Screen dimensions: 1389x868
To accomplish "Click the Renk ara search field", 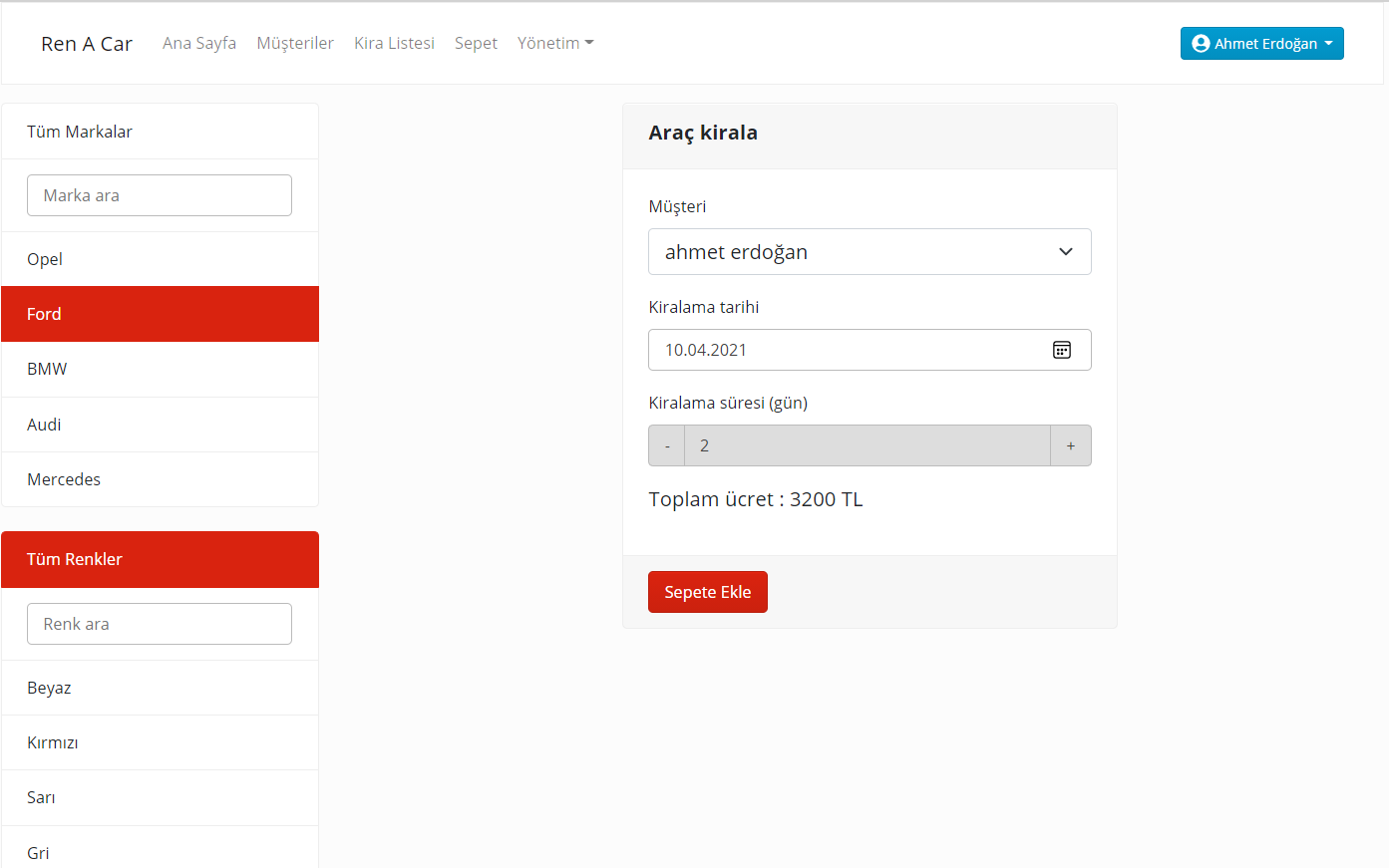I will pyautogui.click(x=159, y=623).
